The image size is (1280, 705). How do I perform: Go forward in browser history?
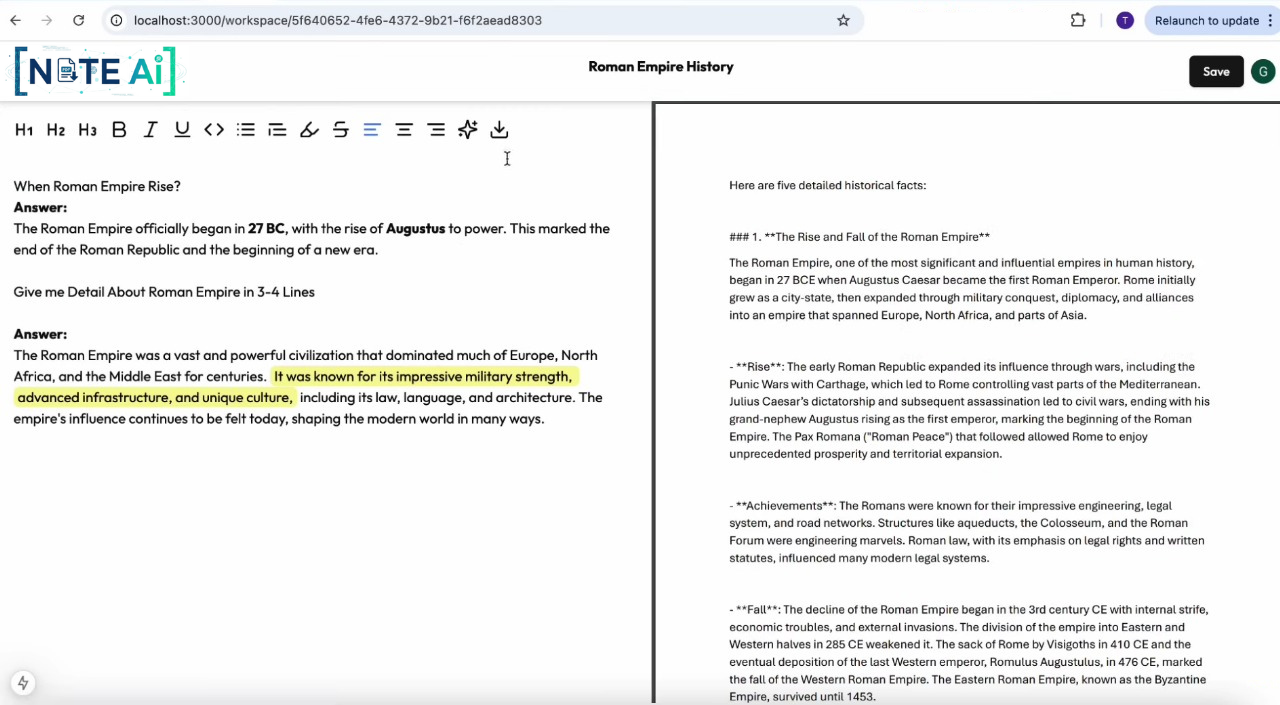point(47,20)
